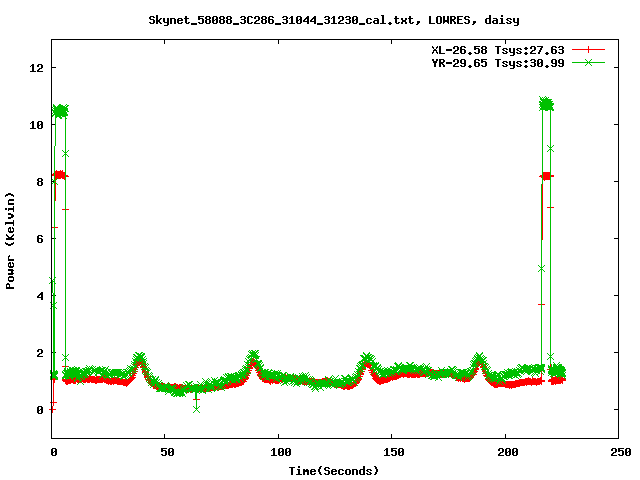Click the green calibration plateau near 10.5 K at start

(x=60, y=111)
